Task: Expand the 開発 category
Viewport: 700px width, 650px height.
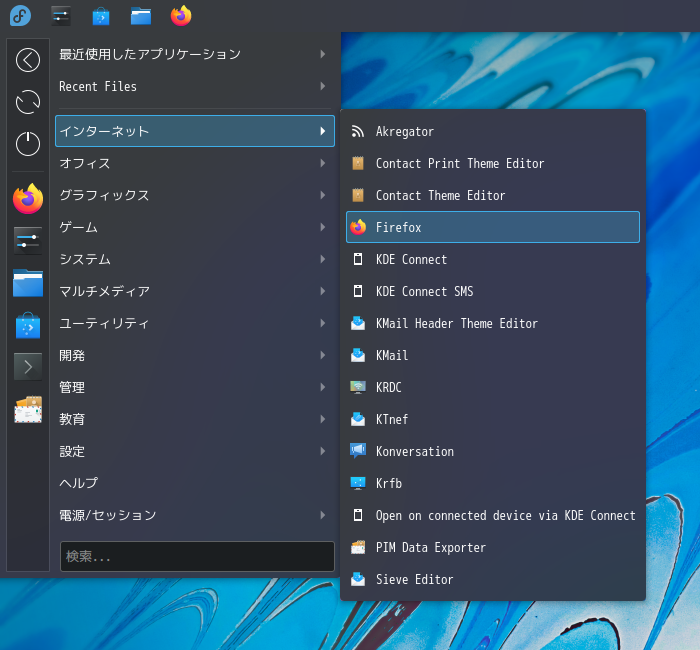Action: [195, 355]
